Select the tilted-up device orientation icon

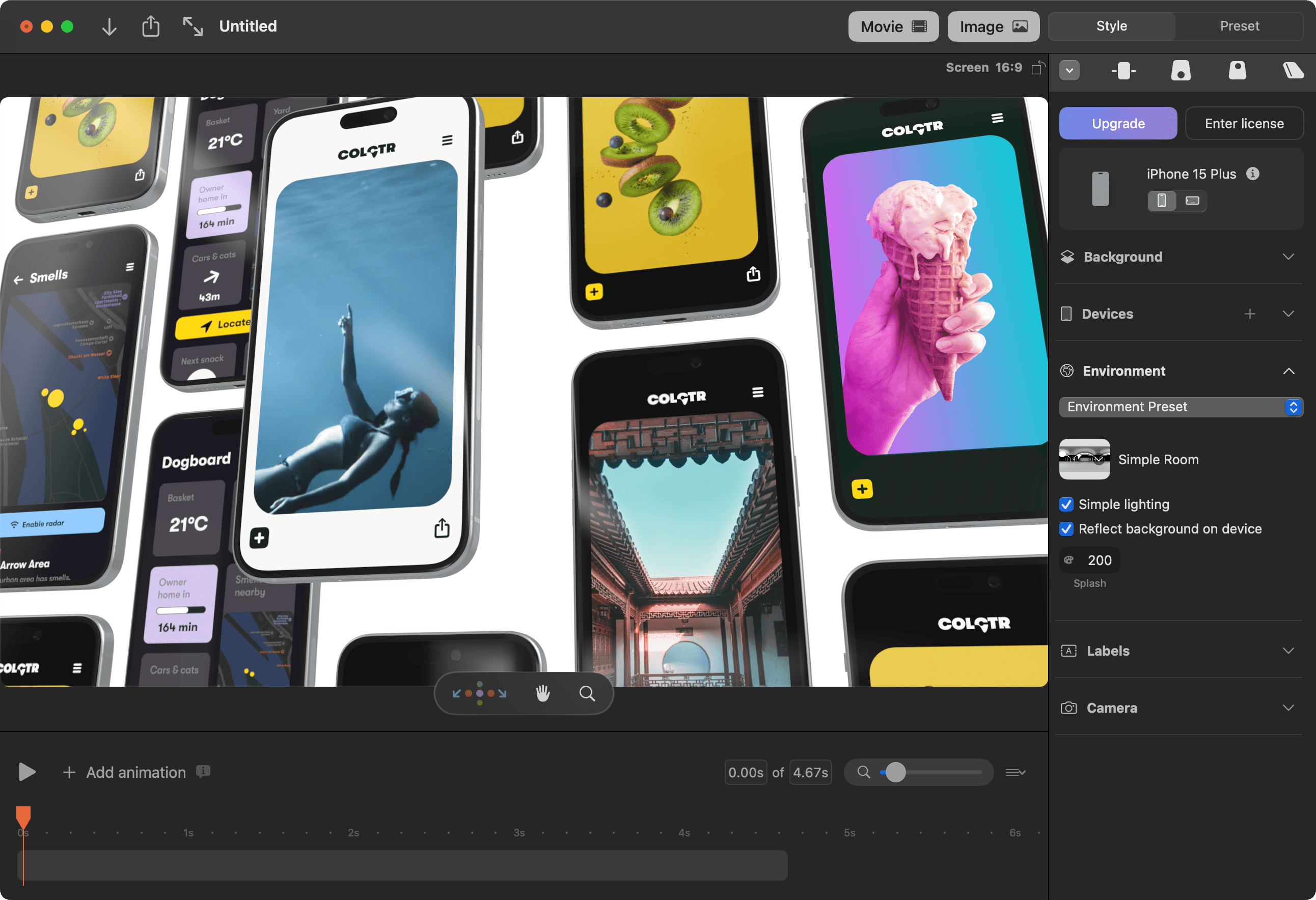click(x=1237, y=71)
